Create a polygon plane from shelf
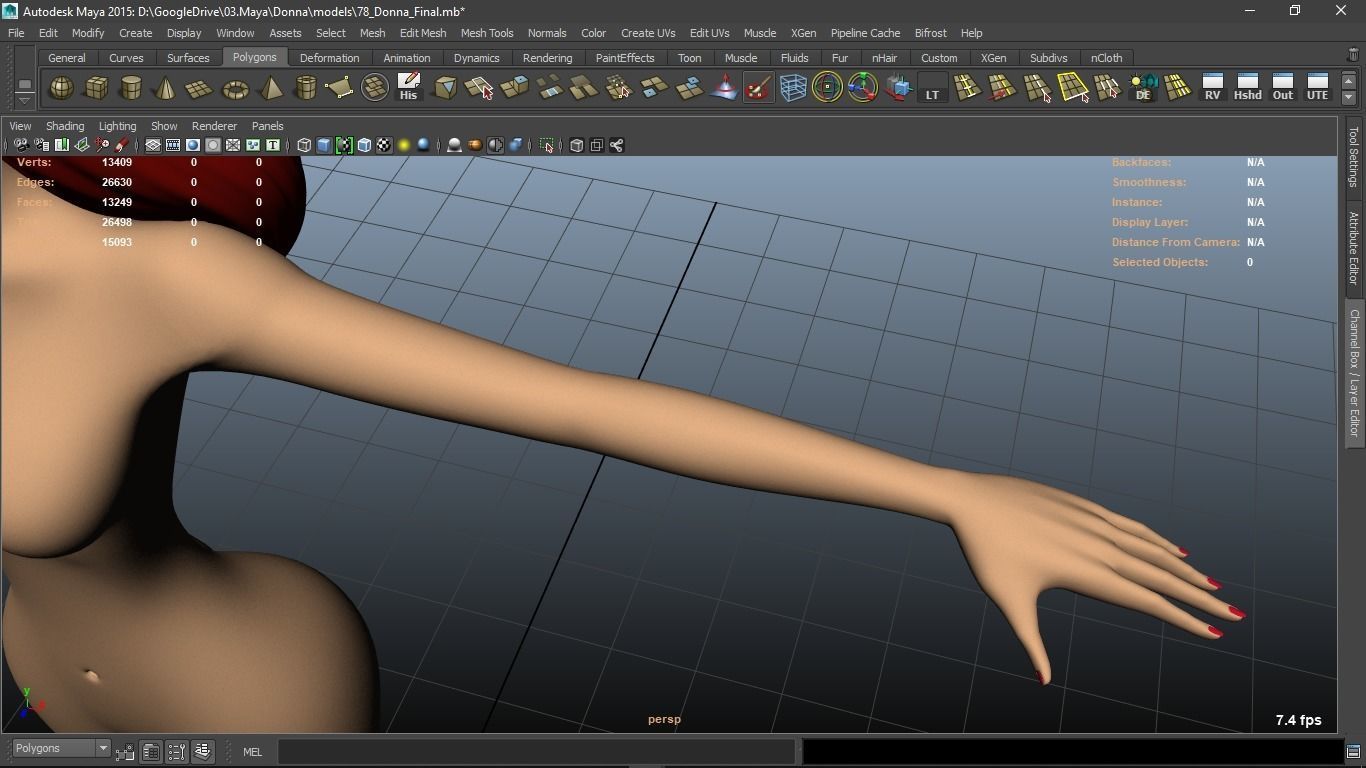Screen dimensions: 1366x768 tap(200, 88)
